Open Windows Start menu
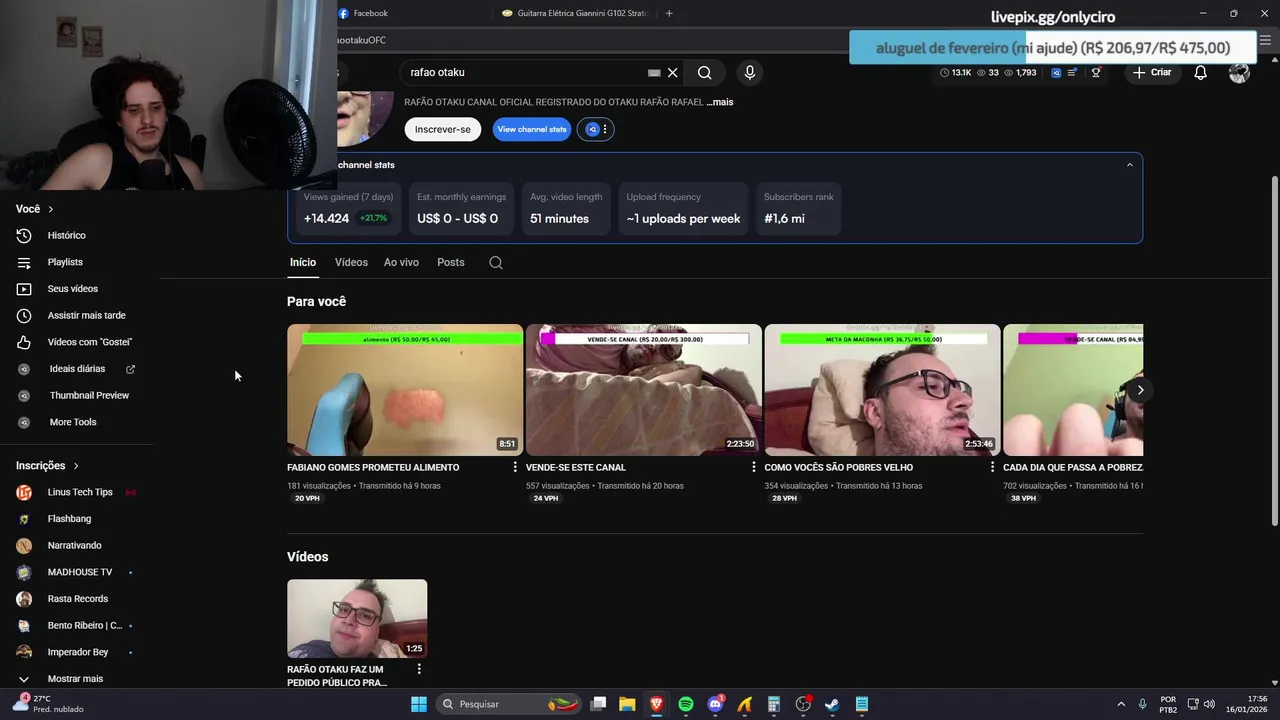This screenshot has width=1280, height=720. [419, 704]
